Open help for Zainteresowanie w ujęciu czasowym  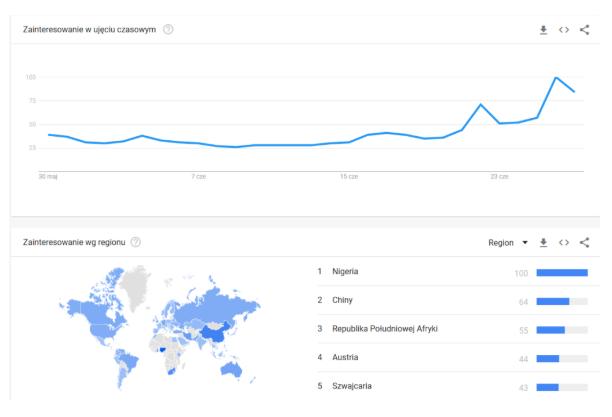[x=168, y=29]
